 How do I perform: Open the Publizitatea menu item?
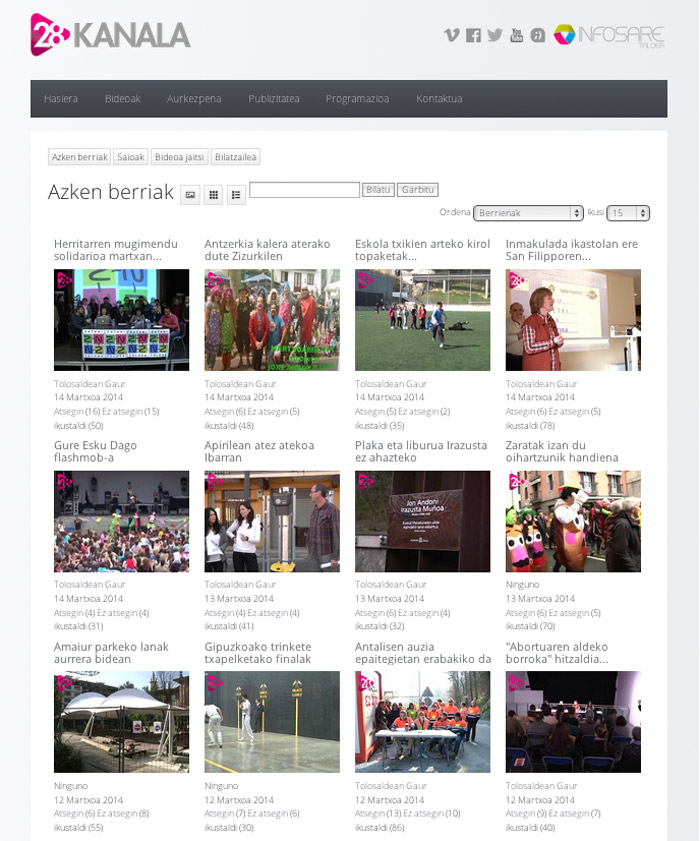274,99
